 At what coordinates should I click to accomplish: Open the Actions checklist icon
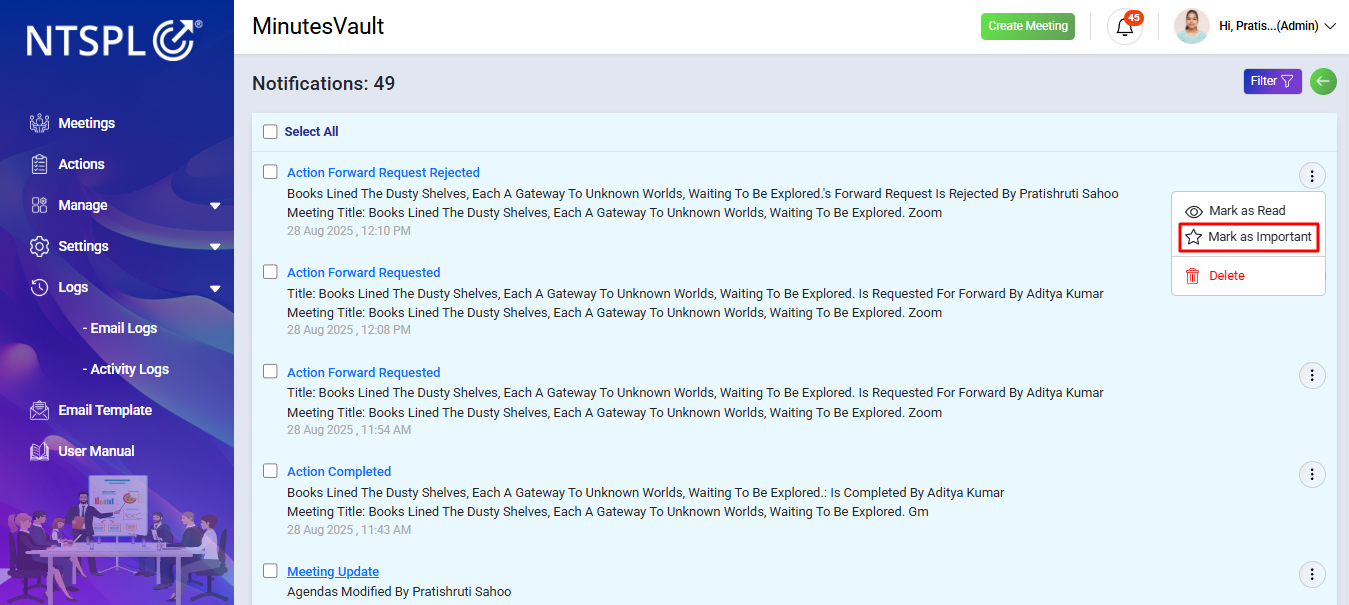point(40,164)
